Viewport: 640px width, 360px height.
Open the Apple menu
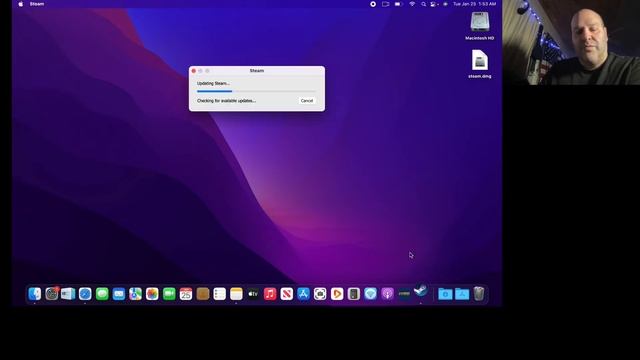[x=21, y=4]
